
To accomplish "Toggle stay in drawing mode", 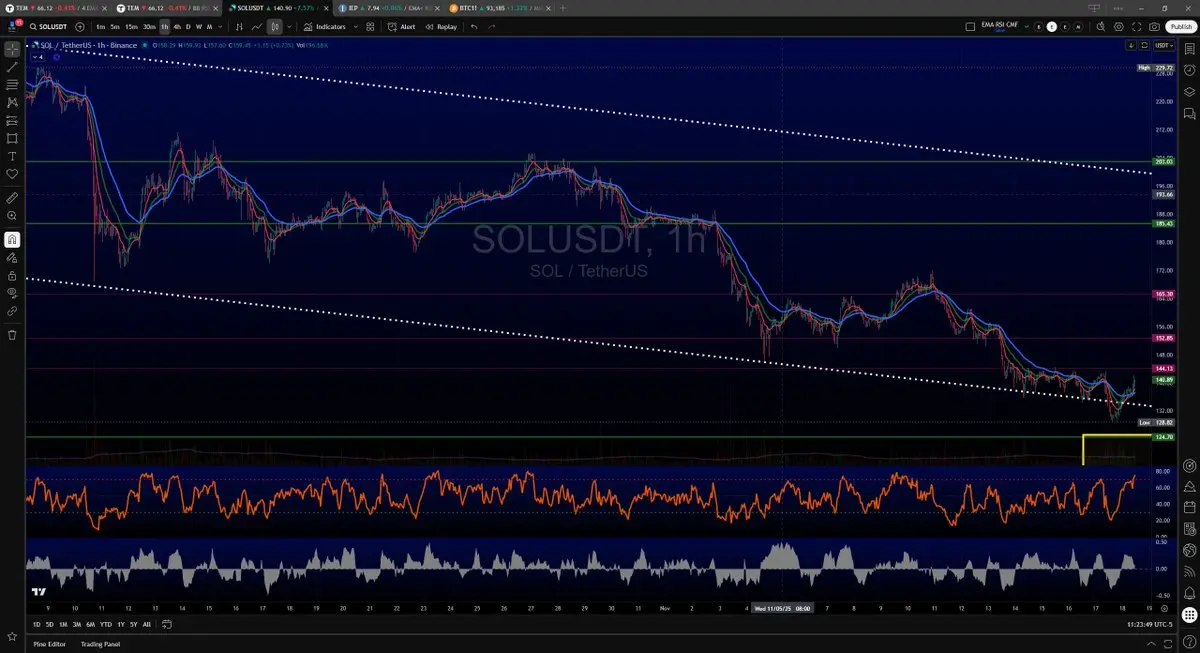I will [12, 257].
